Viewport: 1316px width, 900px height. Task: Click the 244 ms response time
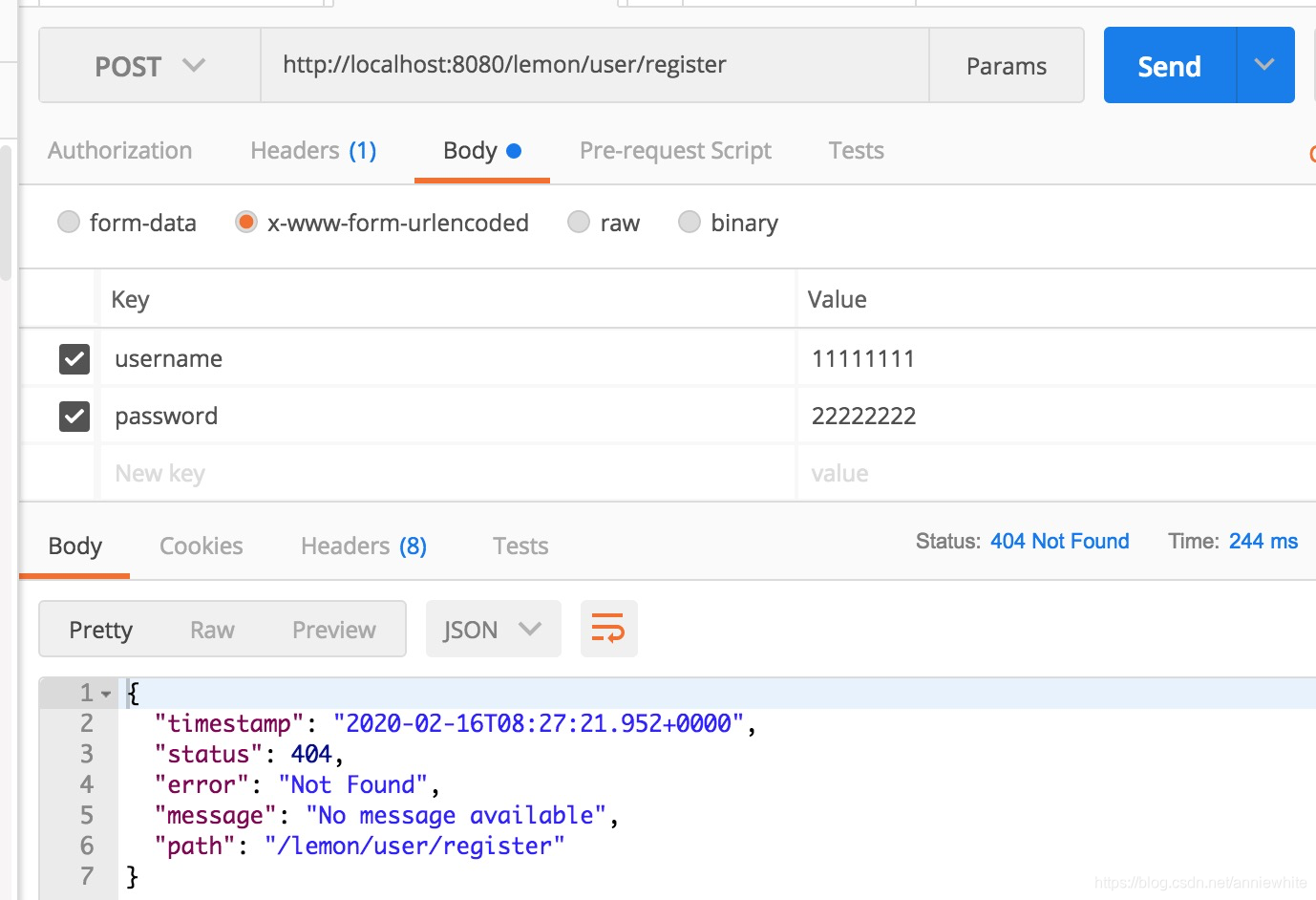1263,541
